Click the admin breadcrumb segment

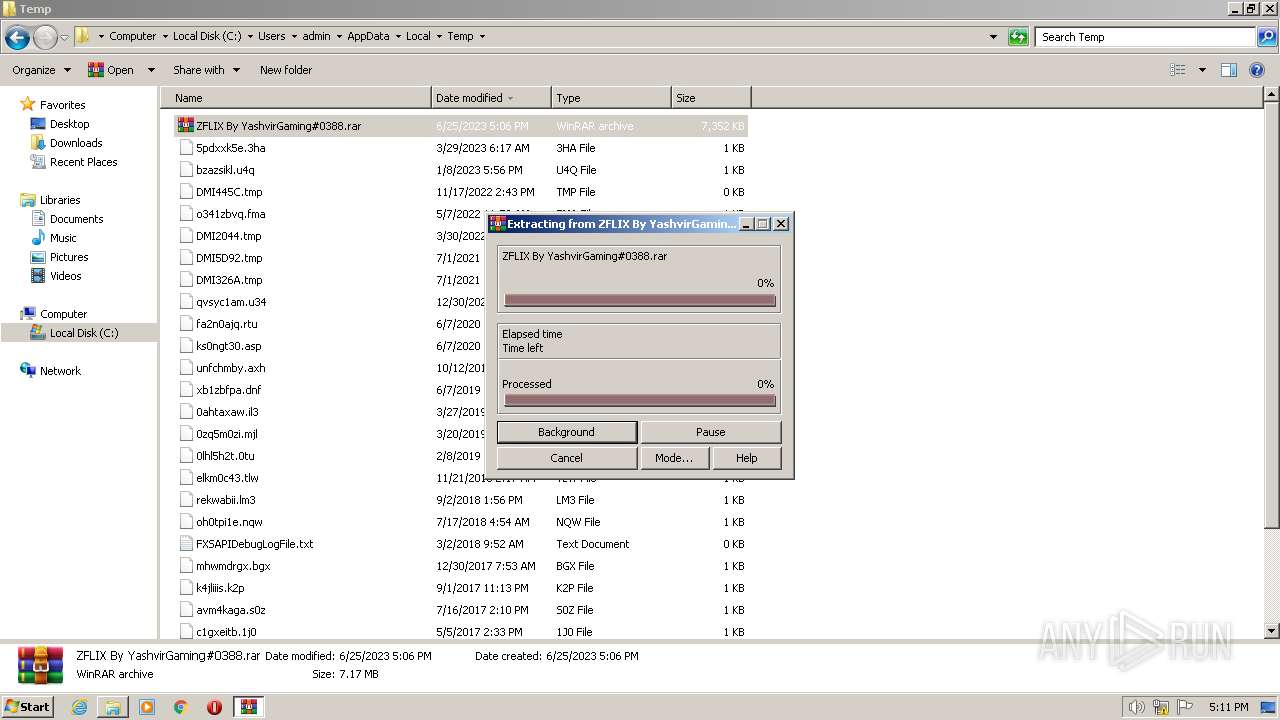tap(316, 36)
